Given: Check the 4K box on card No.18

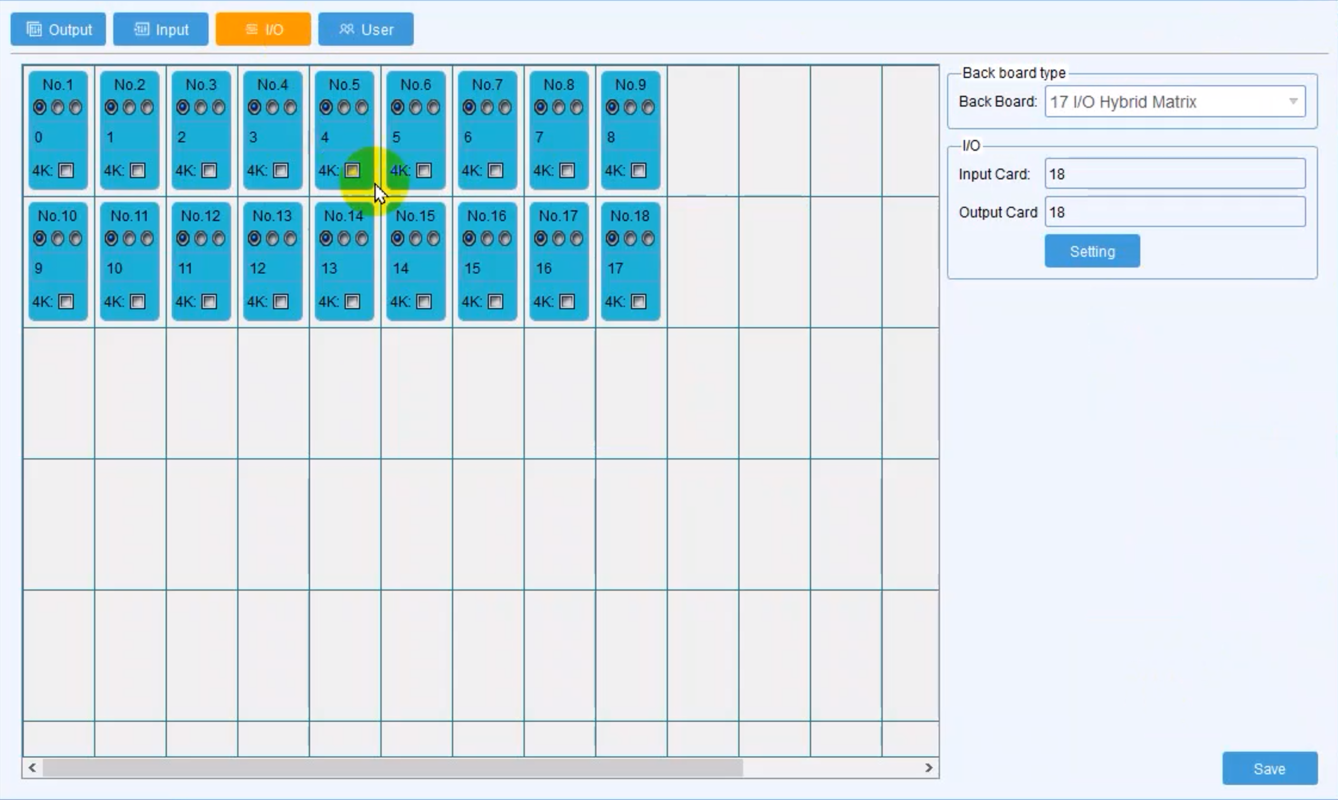Looking at the screenshot, I should click(638, 302).
